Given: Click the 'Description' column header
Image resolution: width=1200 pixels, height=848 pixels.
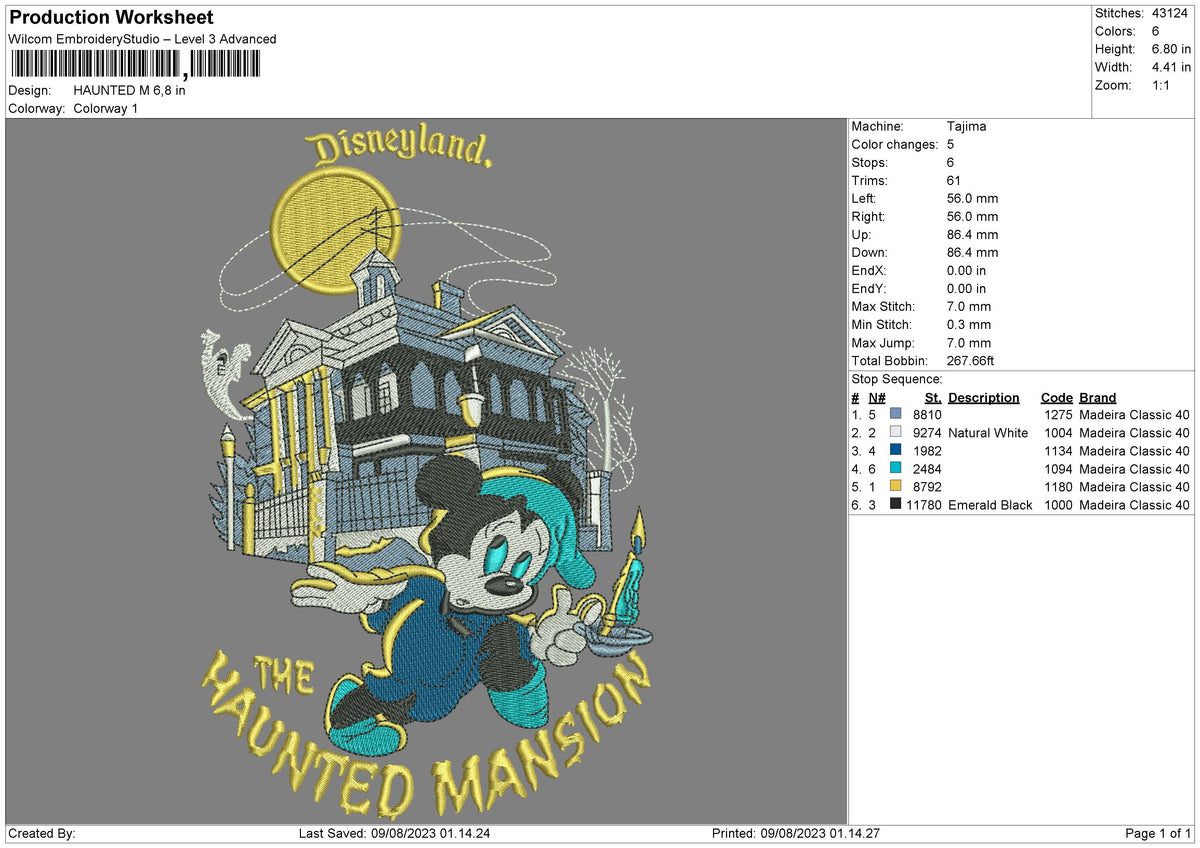Looking at the screenshot, I should pyautogui.click(x=984, y=397).
